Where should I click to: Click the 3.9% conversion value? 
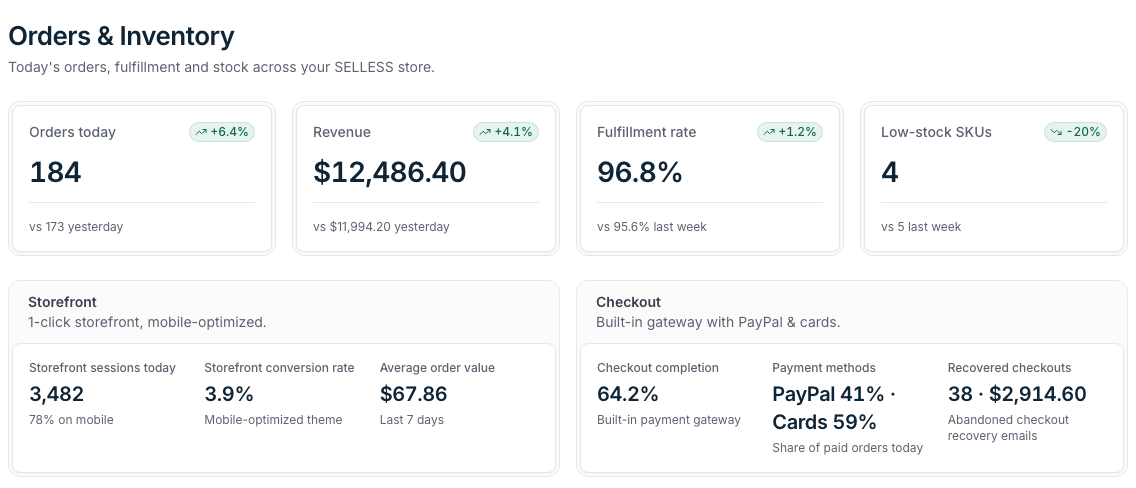(x=229, y=394)
